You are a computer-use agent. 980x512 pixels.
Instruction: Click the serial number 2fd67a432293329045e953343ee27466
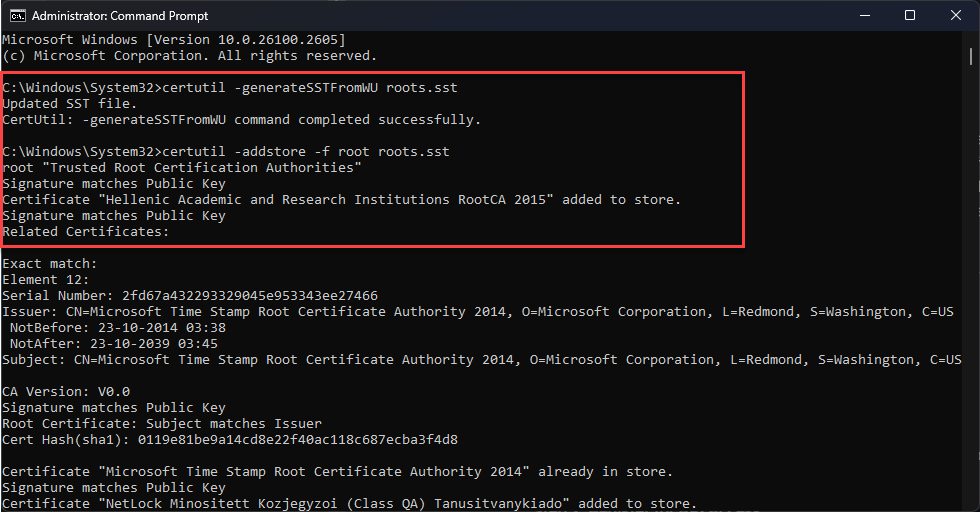250,295
